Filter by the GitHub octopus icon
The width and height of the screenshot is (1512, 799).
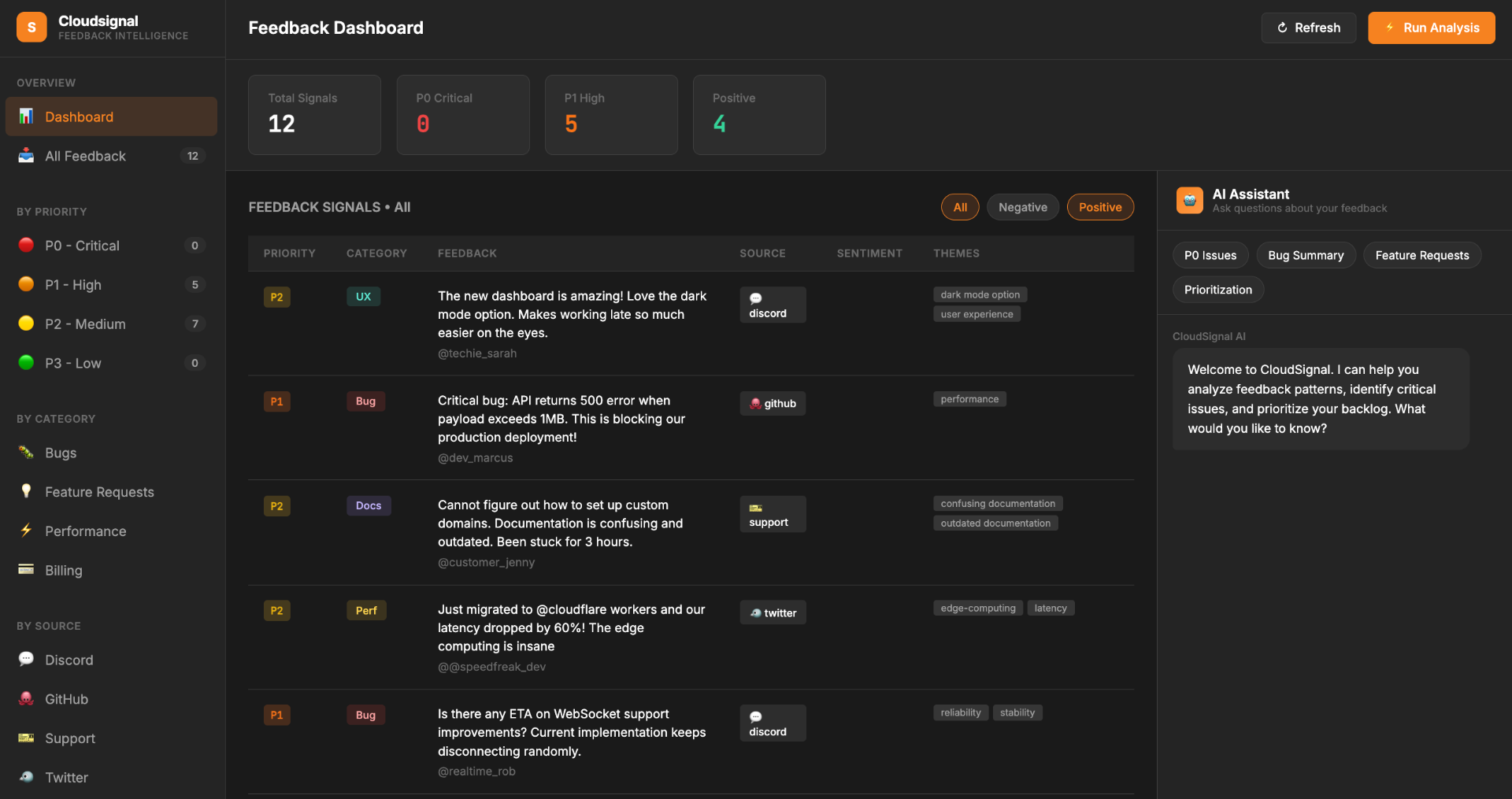tap(26, 699)
